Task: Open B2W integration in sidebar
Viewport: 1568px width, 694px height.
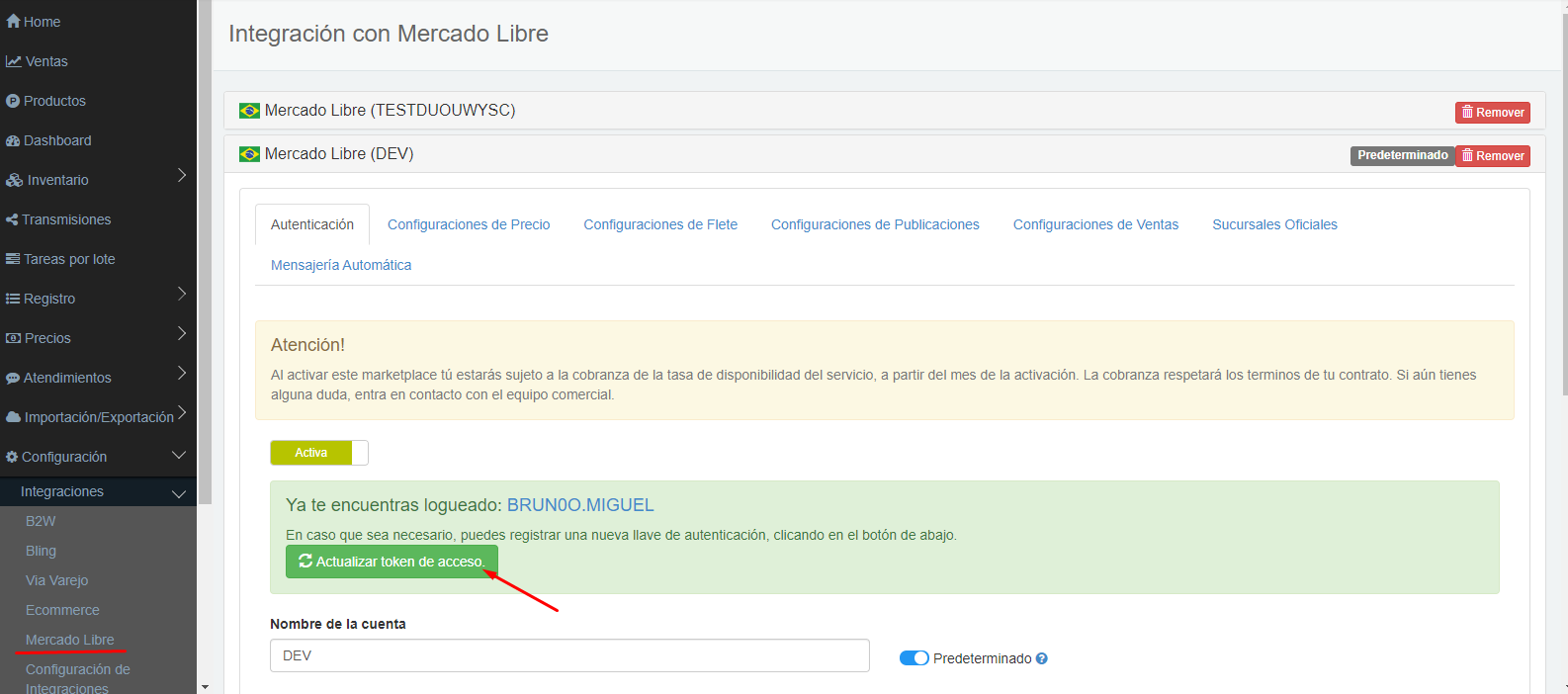Action: (41, 521)
